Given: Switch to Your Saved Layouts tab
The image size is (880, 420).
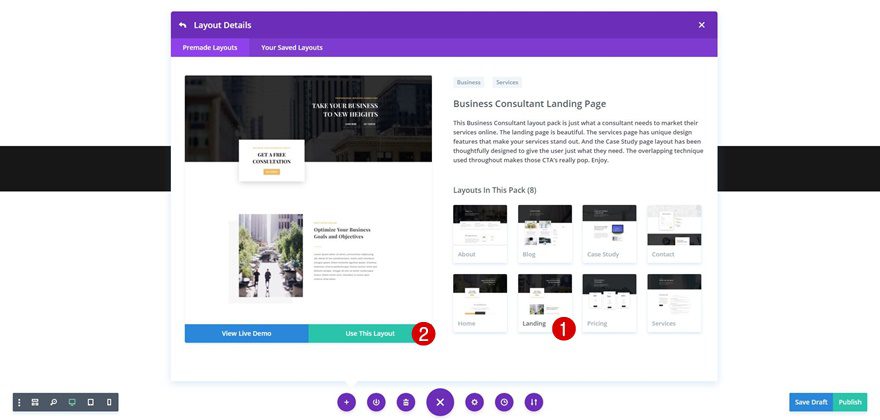Looking at the screenshot, I should pos(292,48).
